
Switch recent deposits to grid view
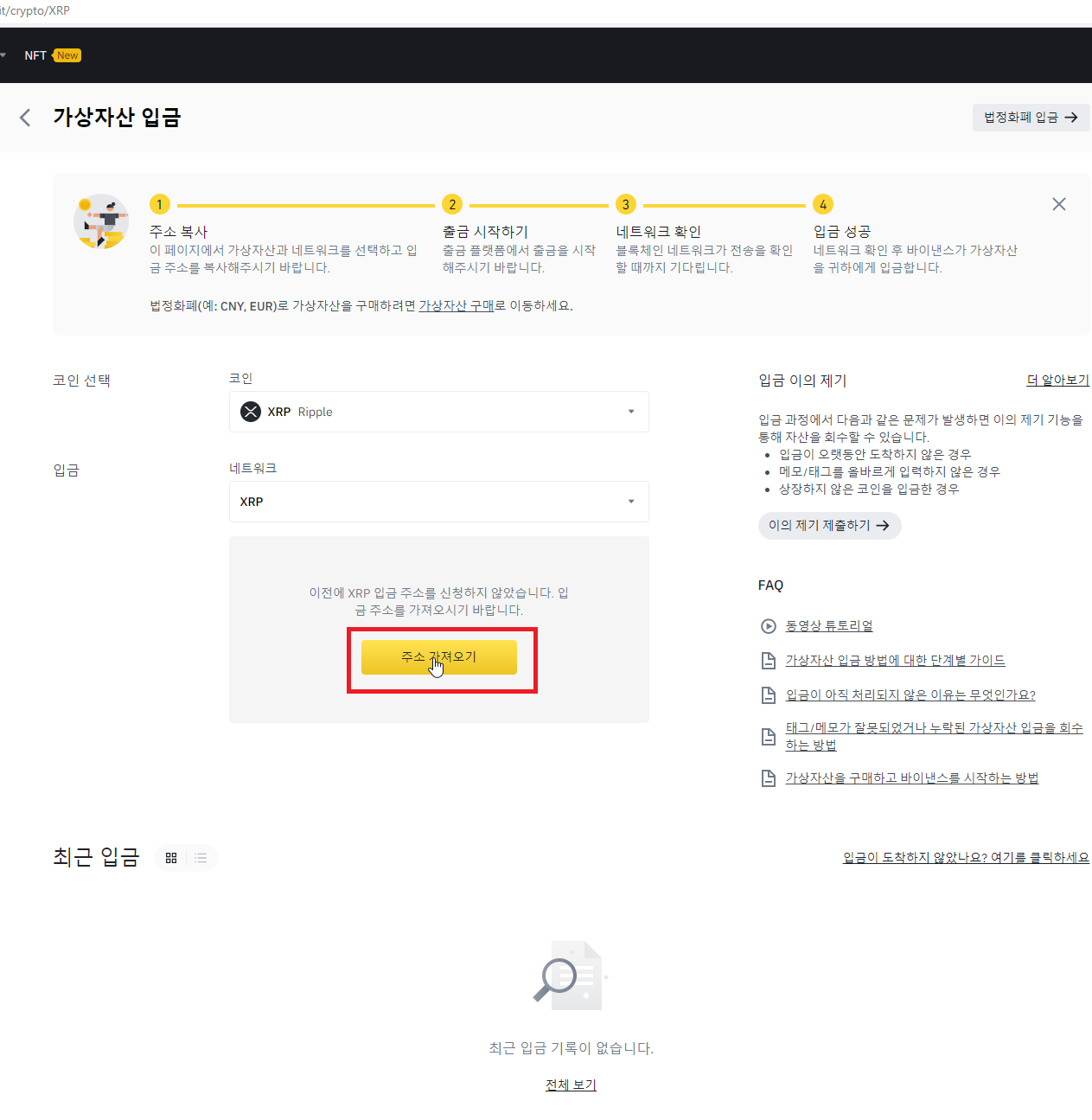pos(171,858)
